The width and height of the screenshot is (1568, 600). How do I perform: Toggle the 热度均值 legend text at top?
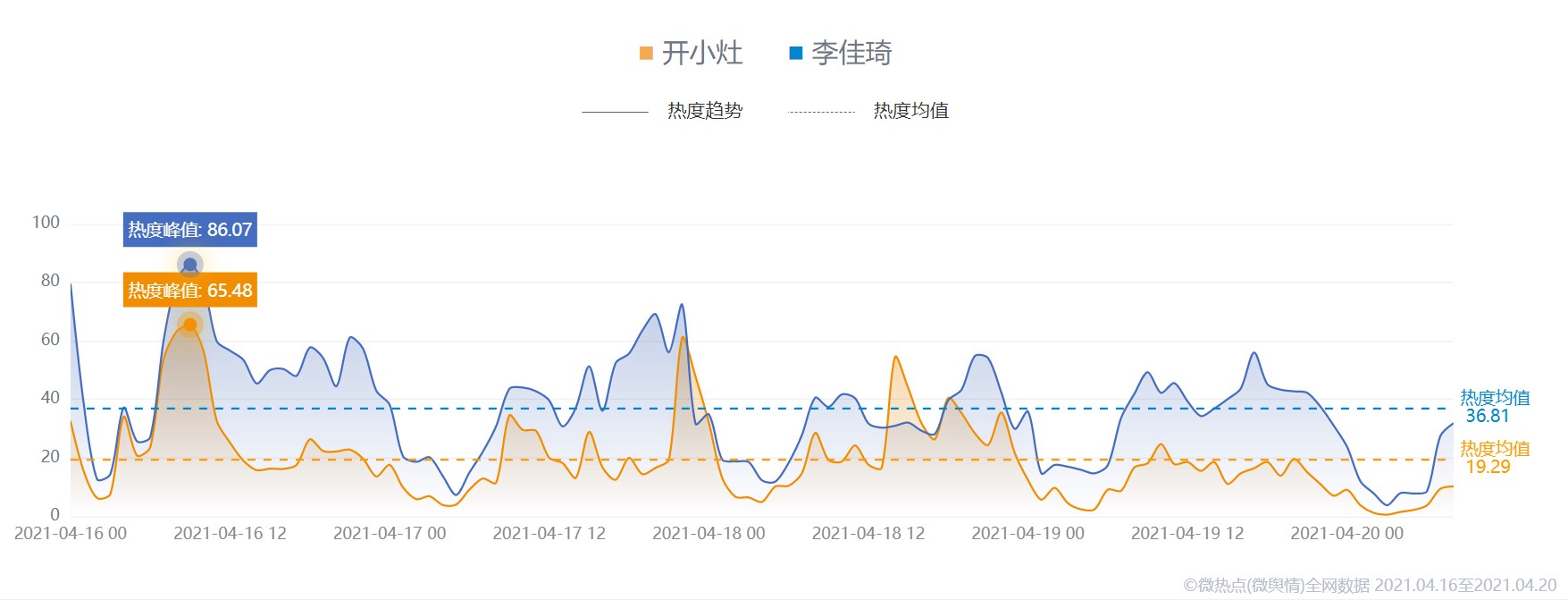tap(910, 111)
